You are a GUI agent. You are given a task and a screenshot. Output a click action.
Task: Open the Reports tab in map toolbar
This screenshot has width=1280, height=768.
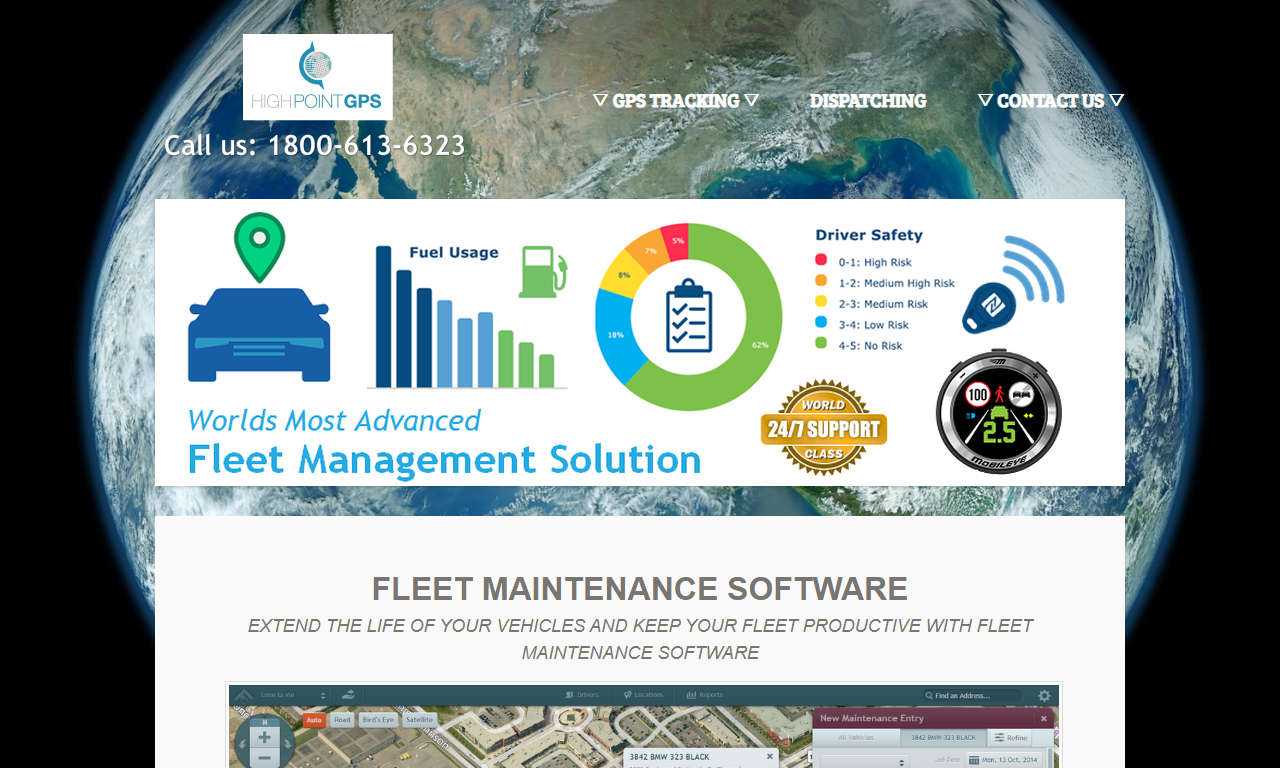(705, 694)
